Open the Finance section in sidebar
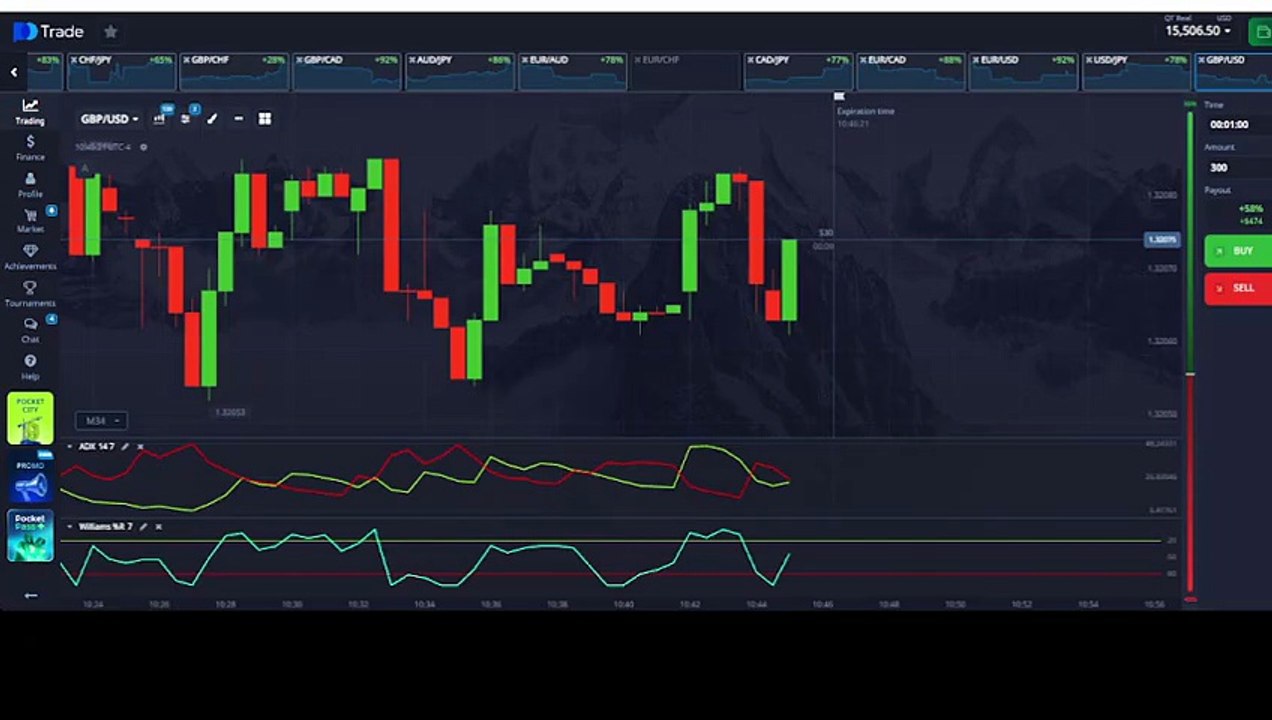The image size is (1272, 720). point(30,148)
